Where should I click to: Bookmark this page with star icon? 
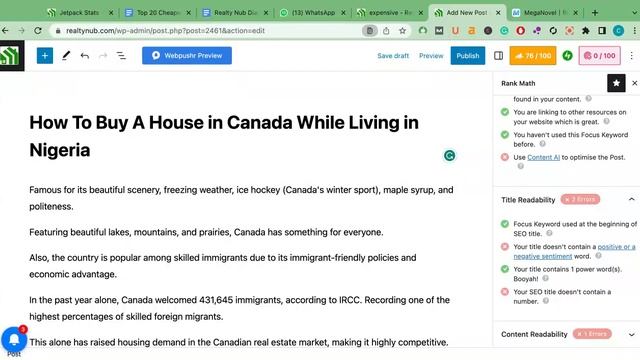point(402,31)
